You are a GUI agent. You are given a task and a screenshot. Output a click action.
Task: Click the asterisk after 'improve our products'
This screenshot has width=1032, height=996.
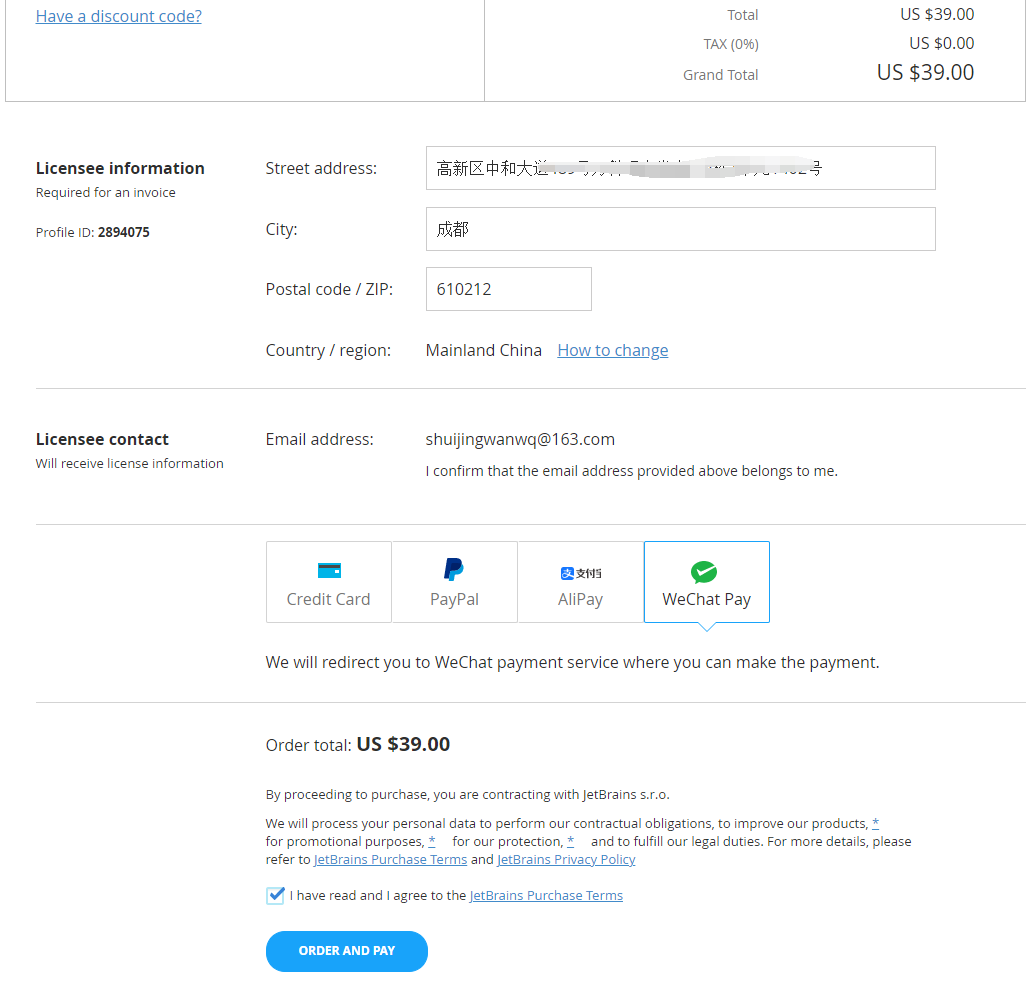pyautogui.click(x=875, y=823)
